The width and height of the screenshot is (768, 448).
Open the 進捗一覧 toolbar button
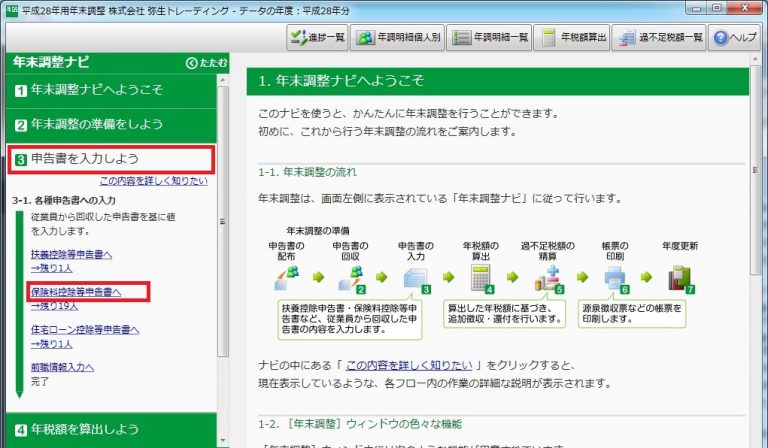coord(315,39)
